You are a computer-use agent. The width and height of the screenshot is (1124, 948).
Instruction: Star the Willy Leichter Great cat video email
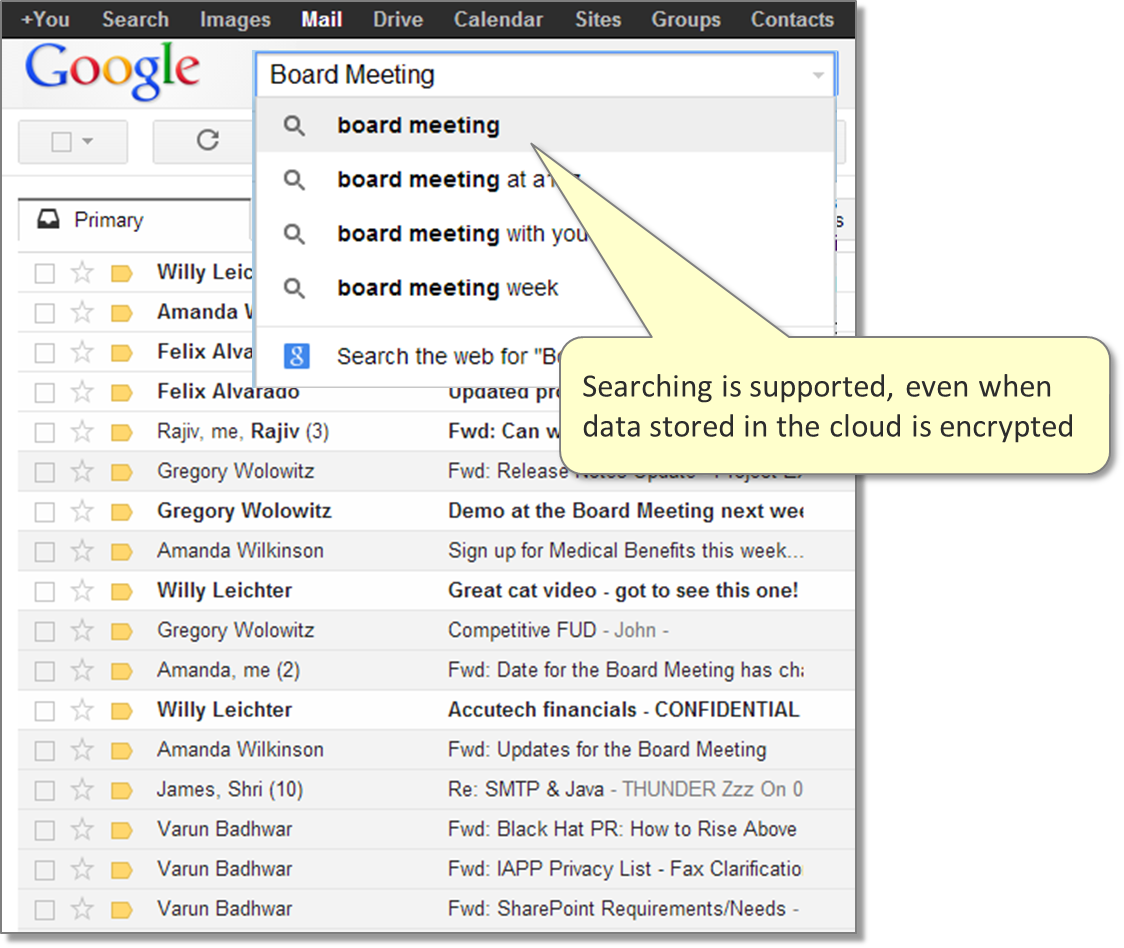82,591
